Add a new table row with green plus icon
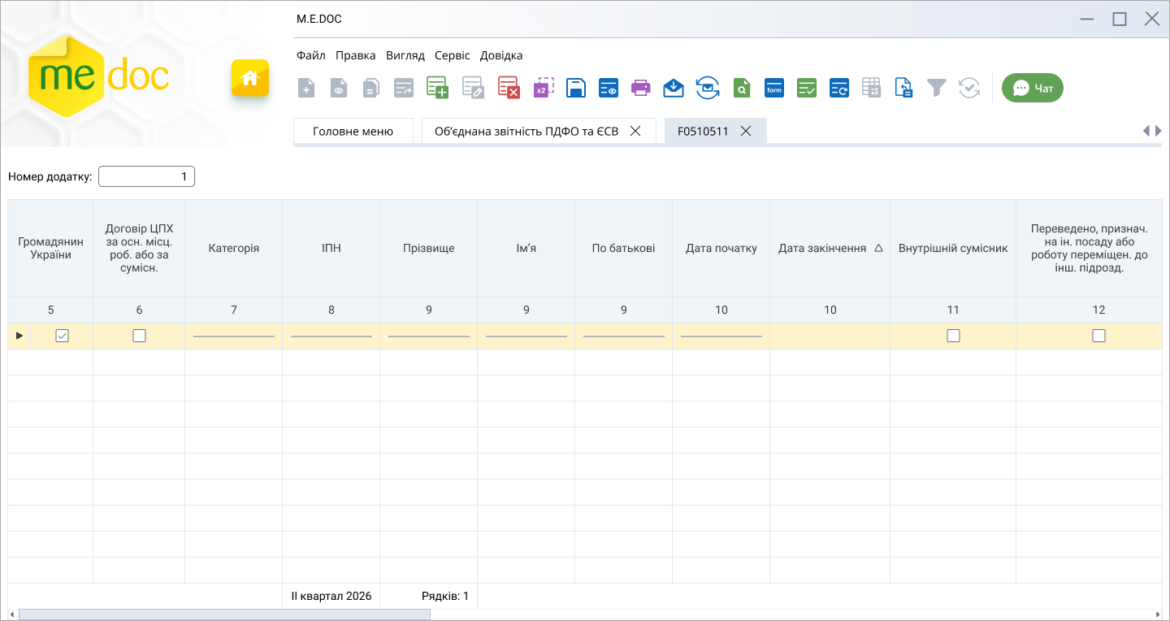 coord(437,88)
